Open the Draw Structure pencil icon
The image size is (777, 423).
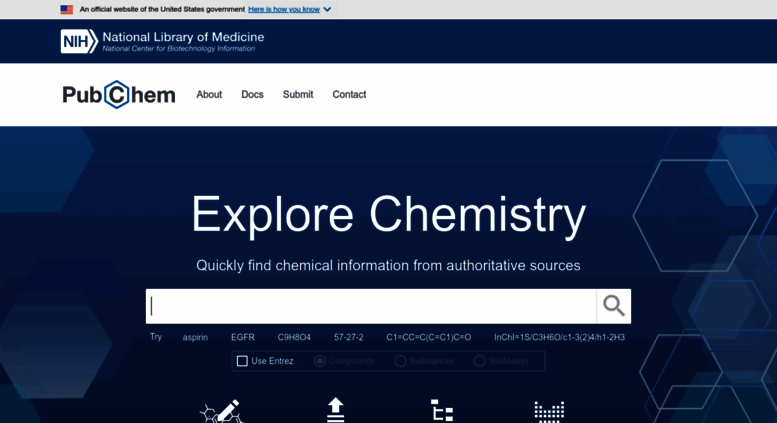pos(221,411)
